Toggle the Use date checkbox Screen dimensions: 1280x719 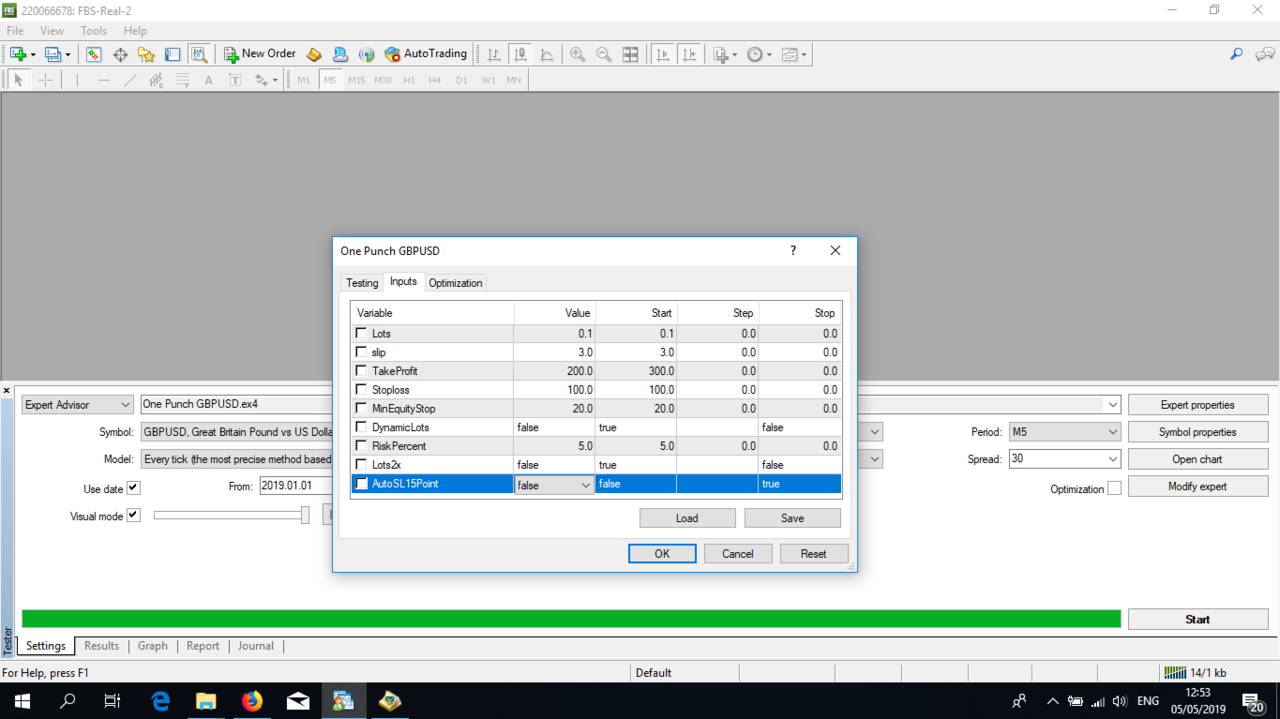133,488
